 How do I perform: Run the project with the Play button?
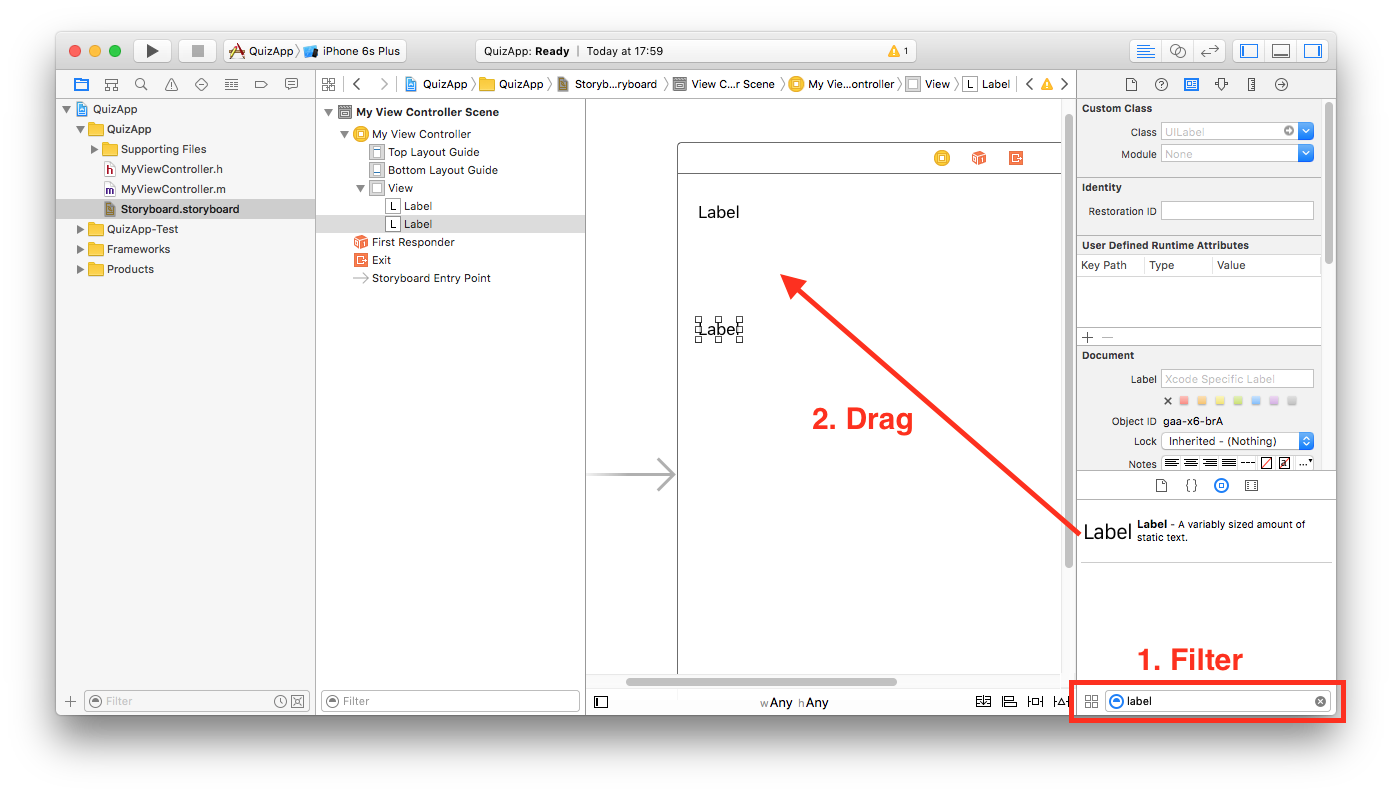tap(152, 51)
